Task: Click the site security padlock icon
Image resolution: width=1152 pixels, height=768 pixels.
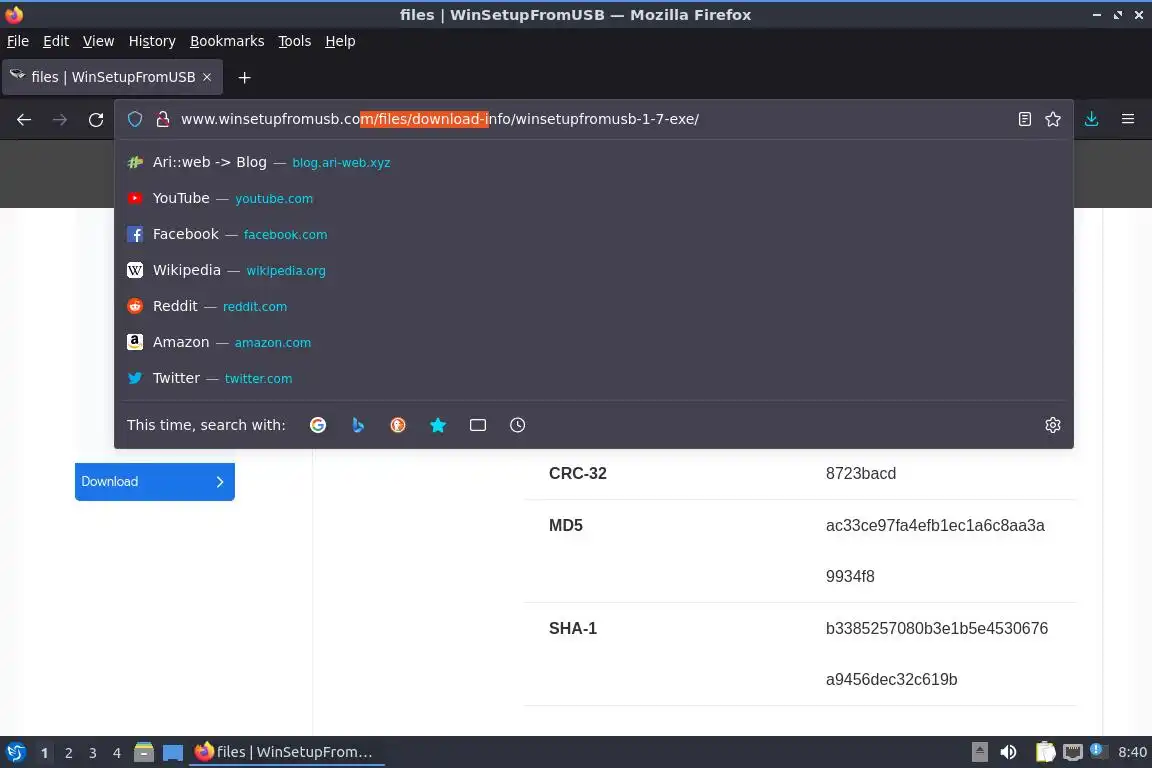Action: [x=162, y=119]
